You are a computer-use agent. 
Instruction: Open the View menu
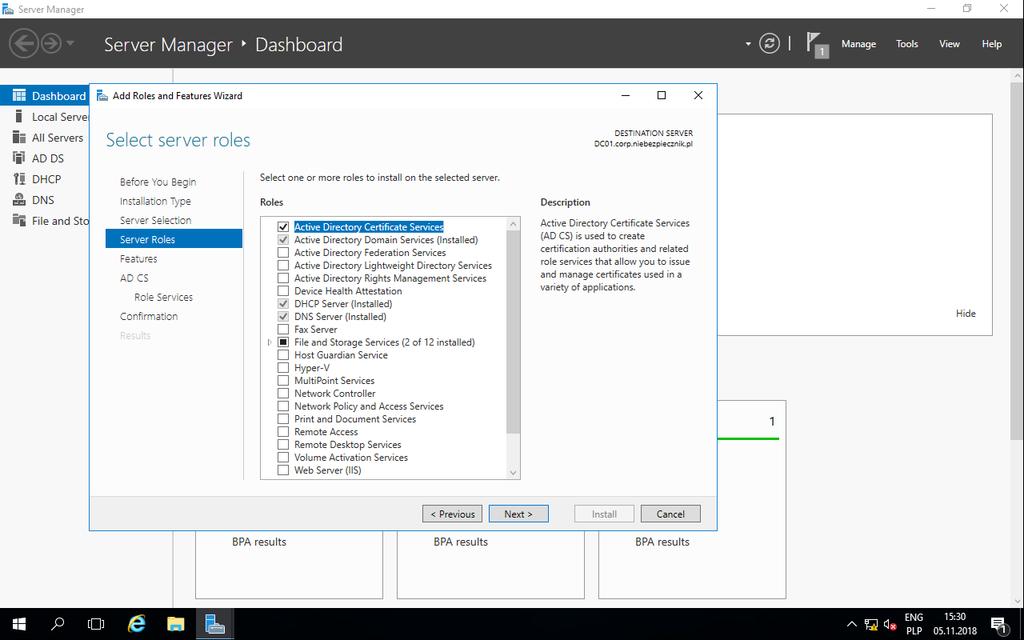click(949, 44)
